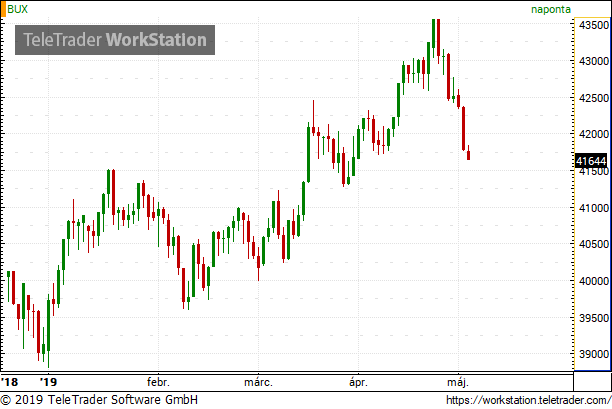Click the 39000 price axis label
Screen dimensions: 612x409
click(593, 354)
